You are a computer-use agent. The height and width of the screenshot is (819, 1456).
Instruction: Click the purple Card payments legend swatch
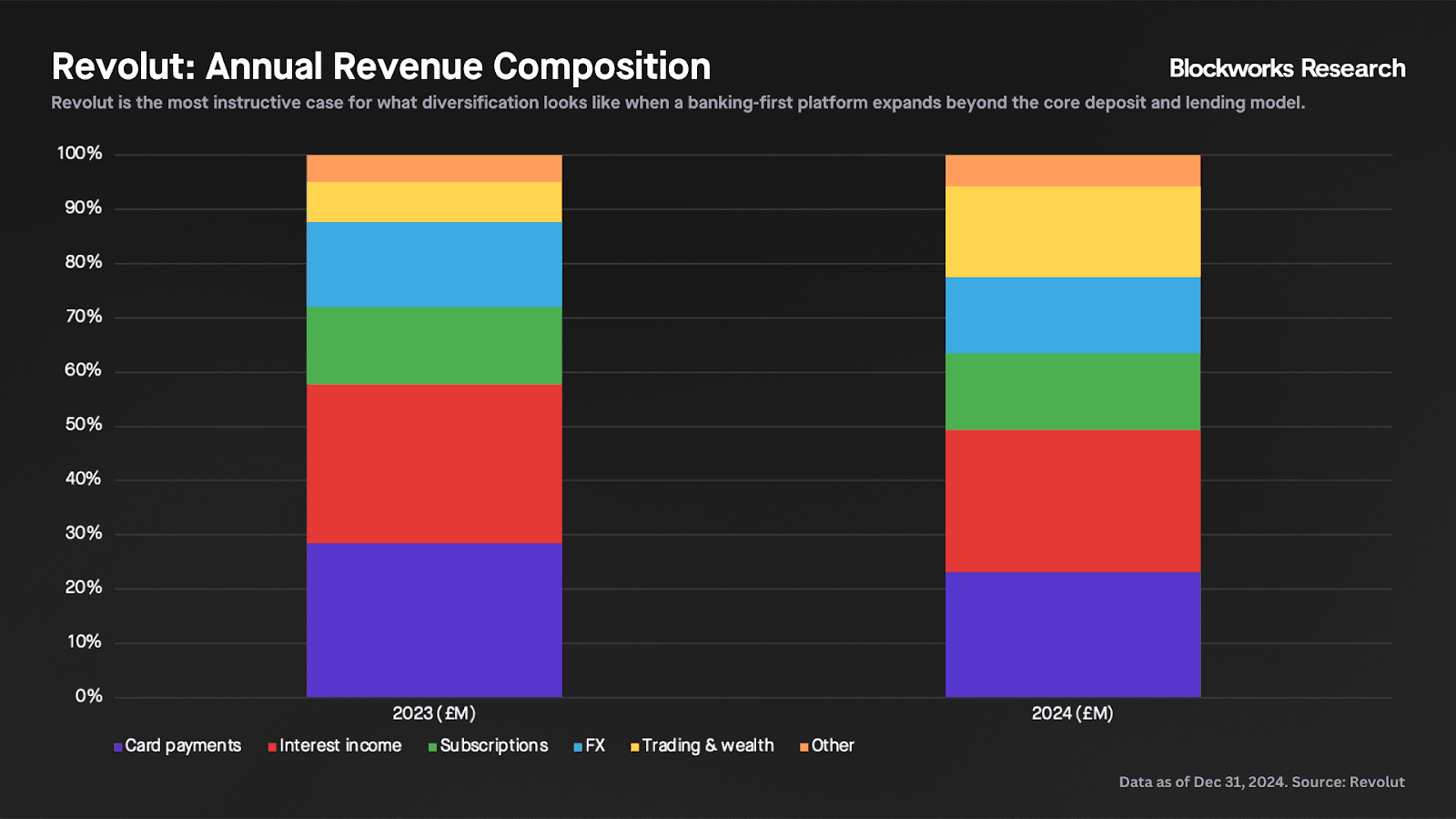[x=118, y=747]
